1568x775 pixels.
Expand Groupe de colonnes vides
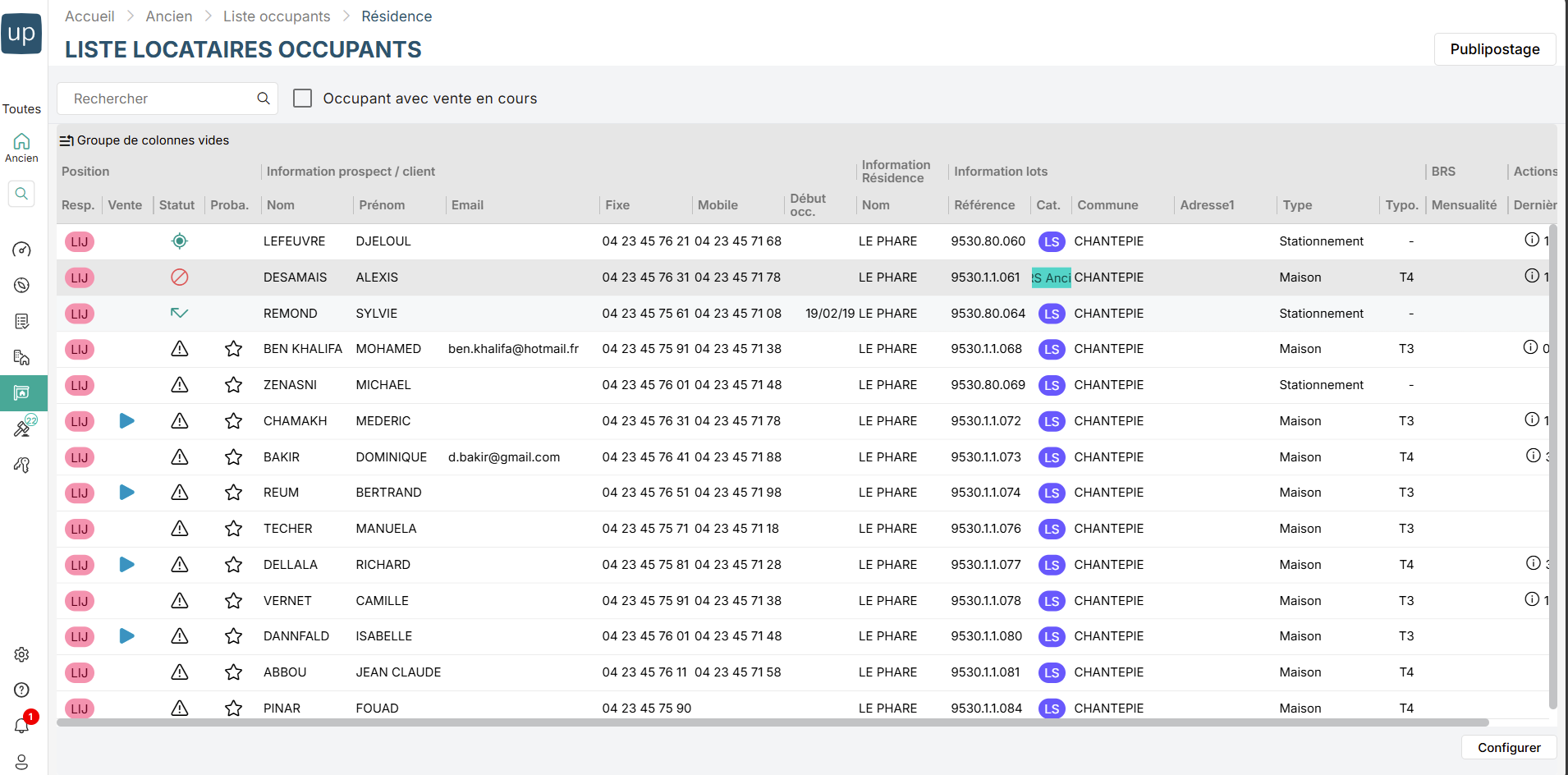[x=144, y=140]
